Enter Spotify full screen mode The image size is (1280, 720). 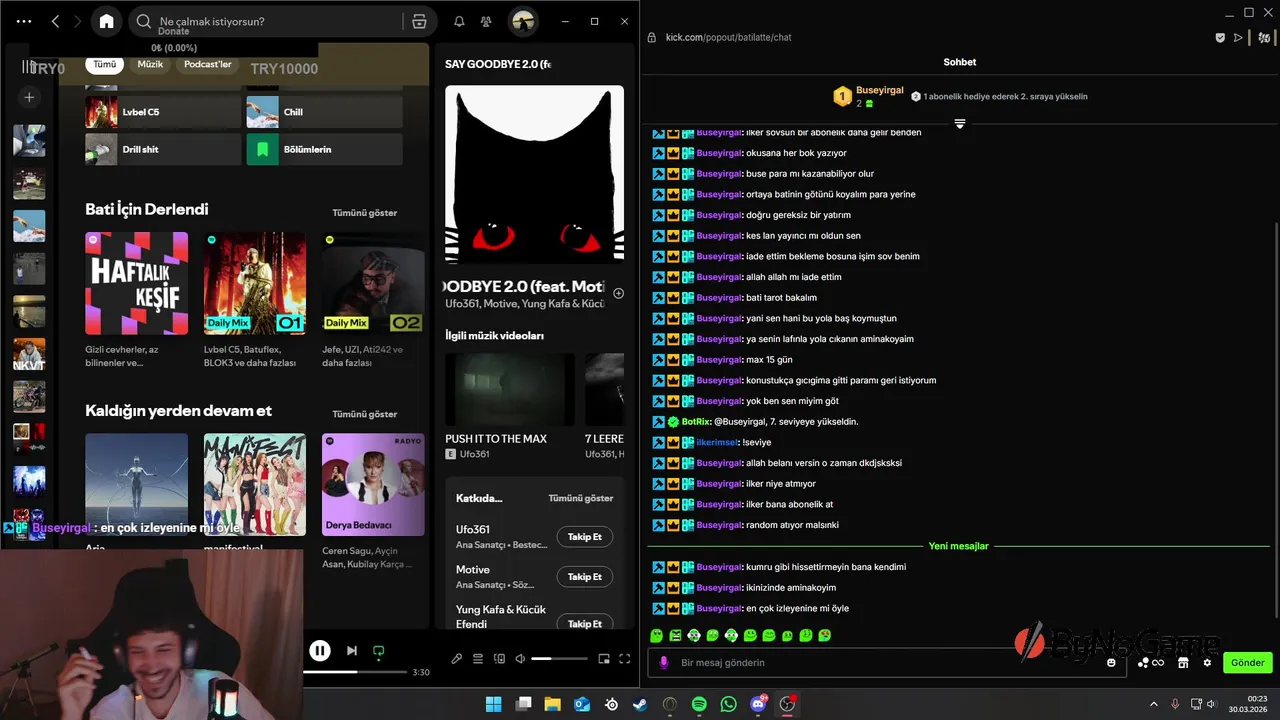point(625,659)
